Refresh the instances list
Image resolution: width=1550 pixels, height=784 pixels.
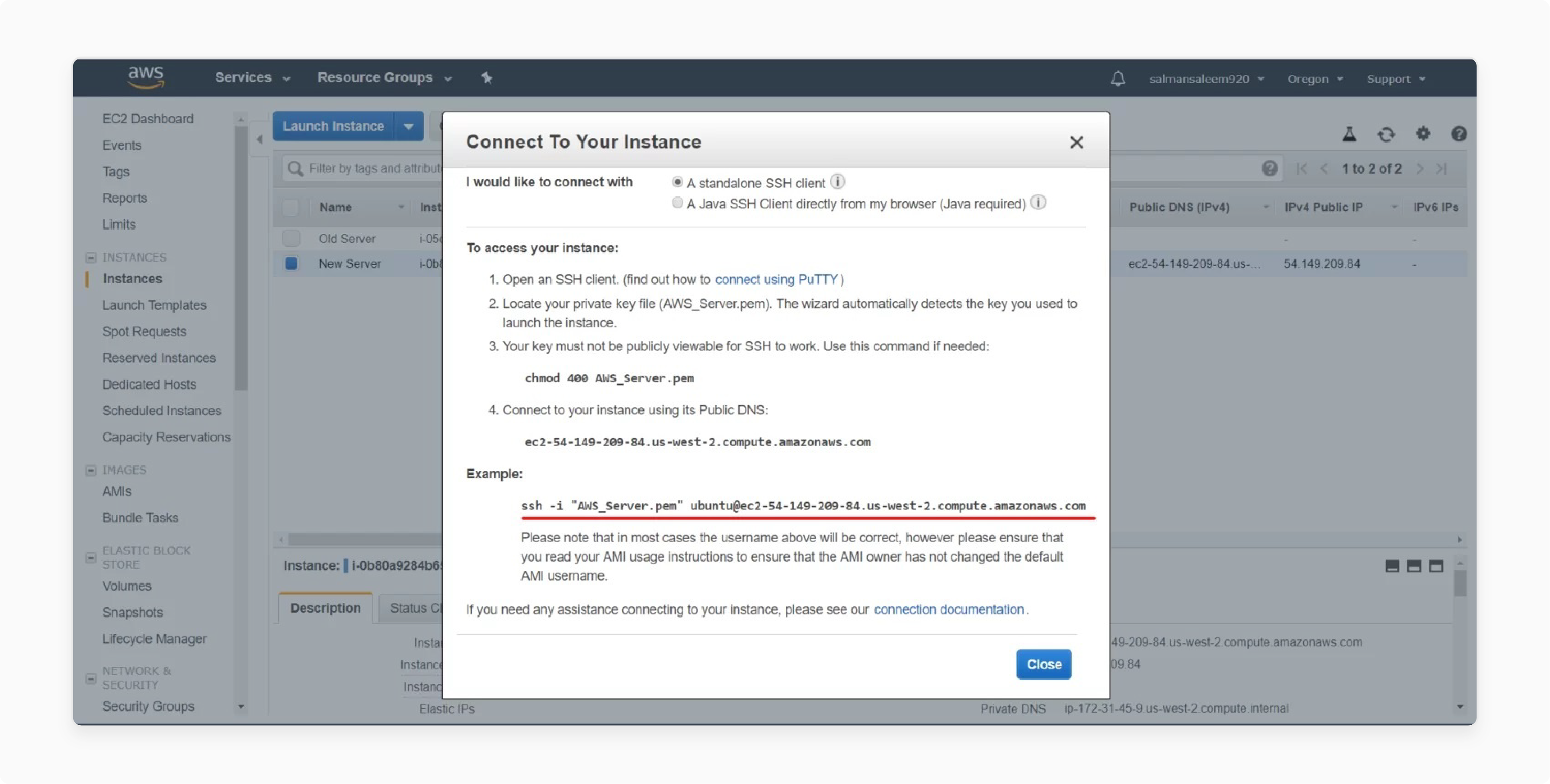click(x=1386, y=134)
